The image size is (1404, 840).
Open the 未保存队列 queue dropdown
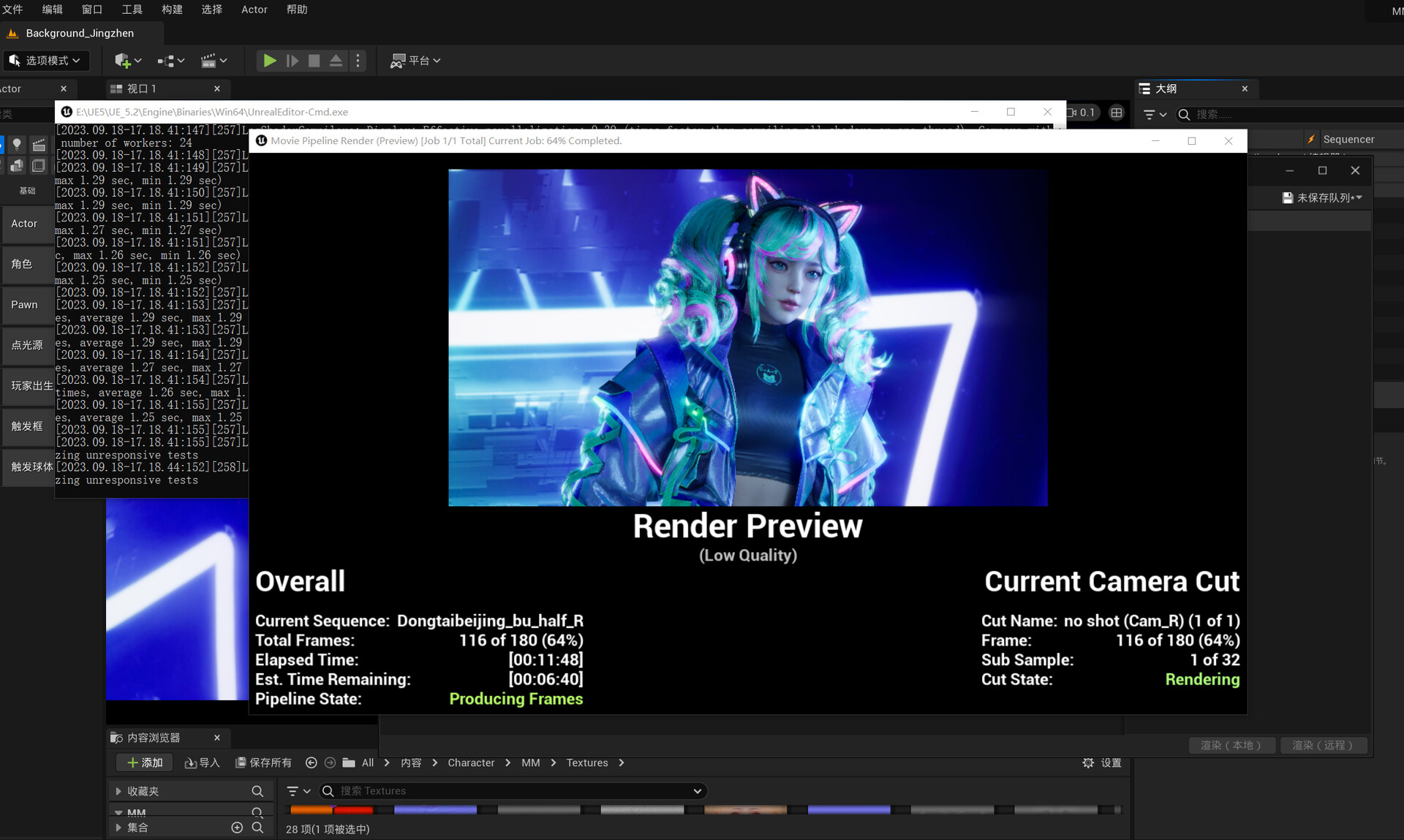coord(1323,197)
